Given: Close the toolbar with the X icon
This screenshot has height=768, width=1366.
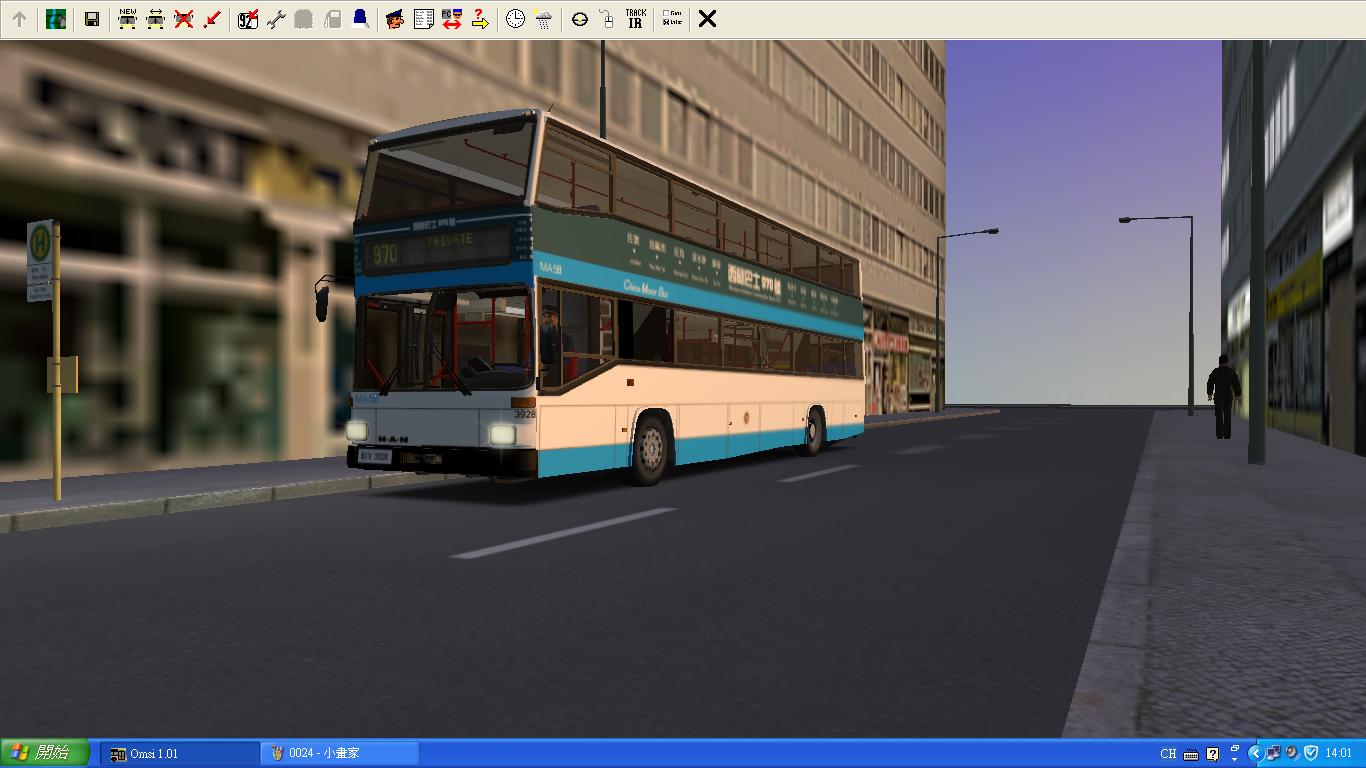Looking at the screenshot, I should (x=707, y=19).
